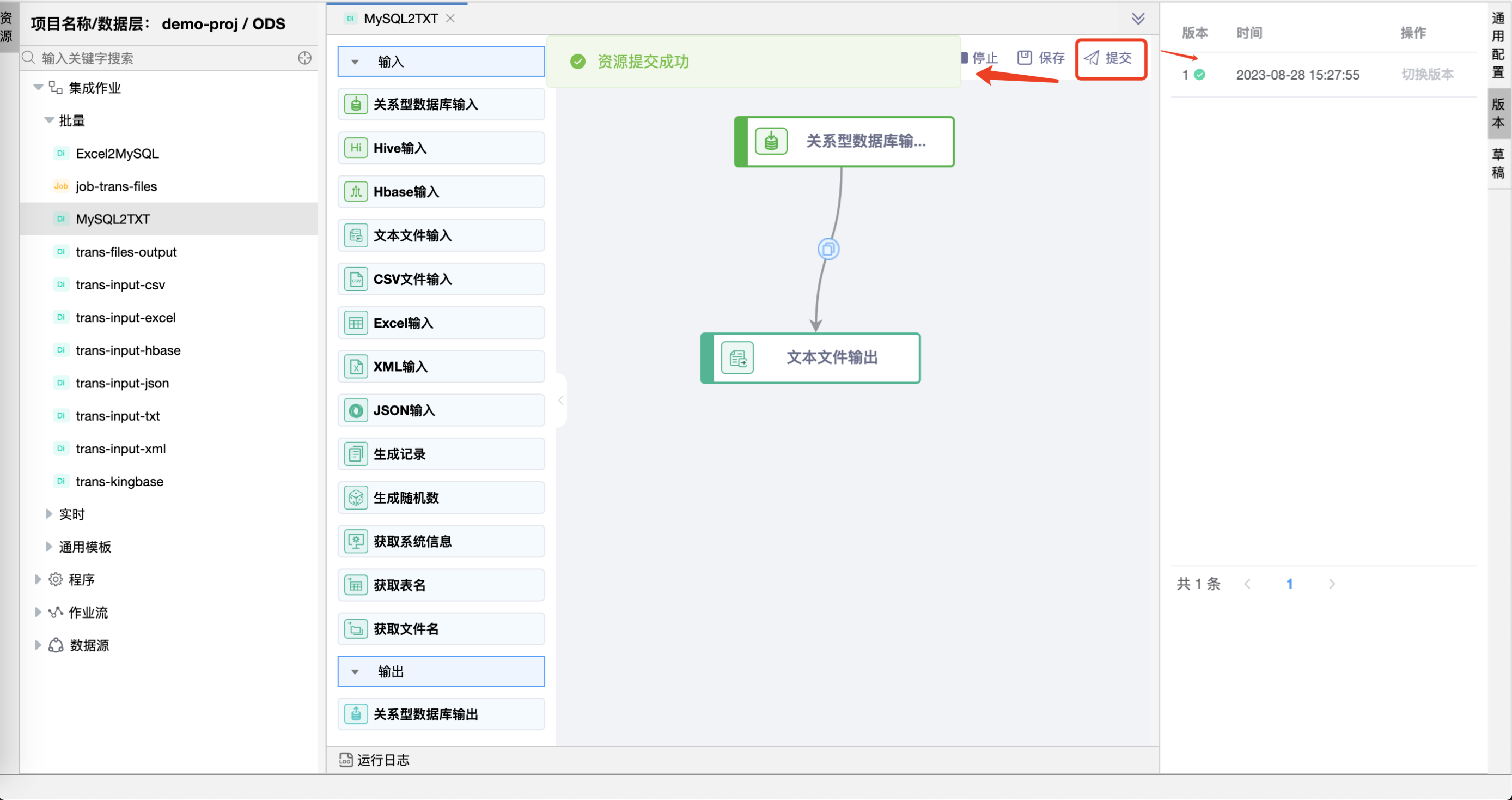The width and height of the screenshot is (1512, 800).
Task: Select the 关系型数据库输出 output node icon
Action: pyautogui.click(x=355, y=714)
